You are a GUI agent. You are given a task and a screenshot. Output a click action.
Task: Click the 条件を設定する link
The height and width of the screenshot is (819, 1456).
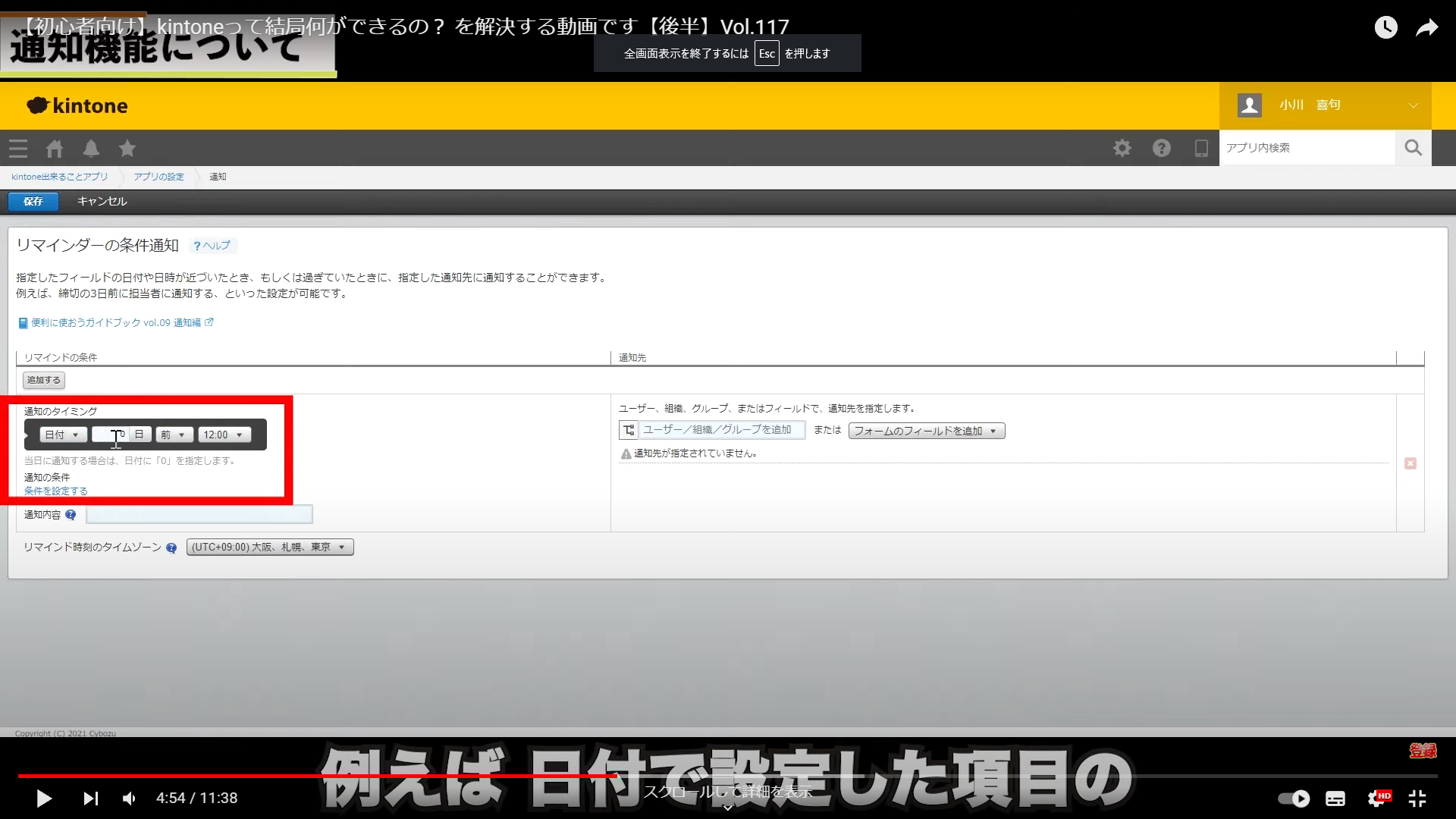(x=55, y=491)
